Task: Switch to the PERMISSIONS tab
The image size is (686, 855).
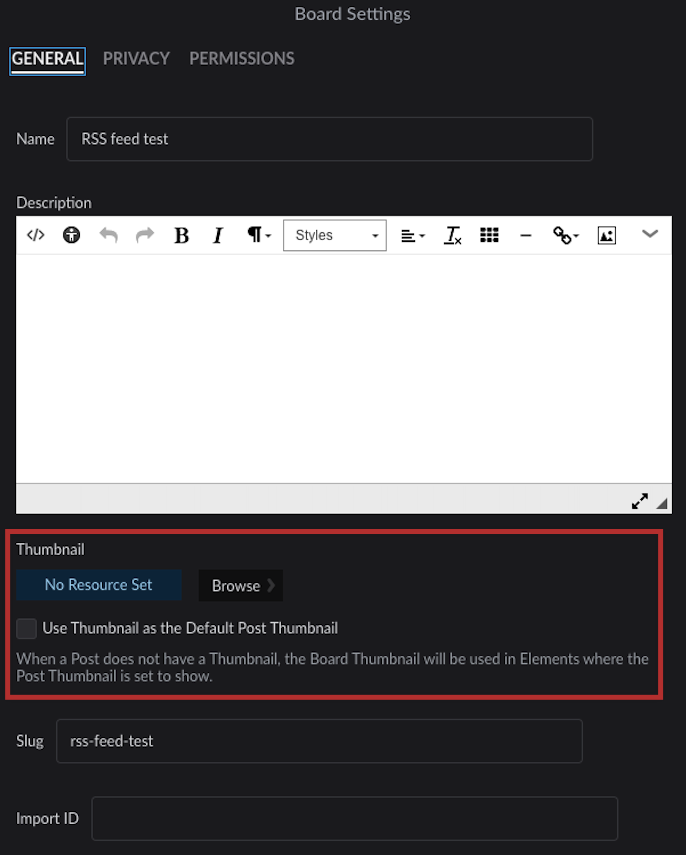Action: (242, 58)
